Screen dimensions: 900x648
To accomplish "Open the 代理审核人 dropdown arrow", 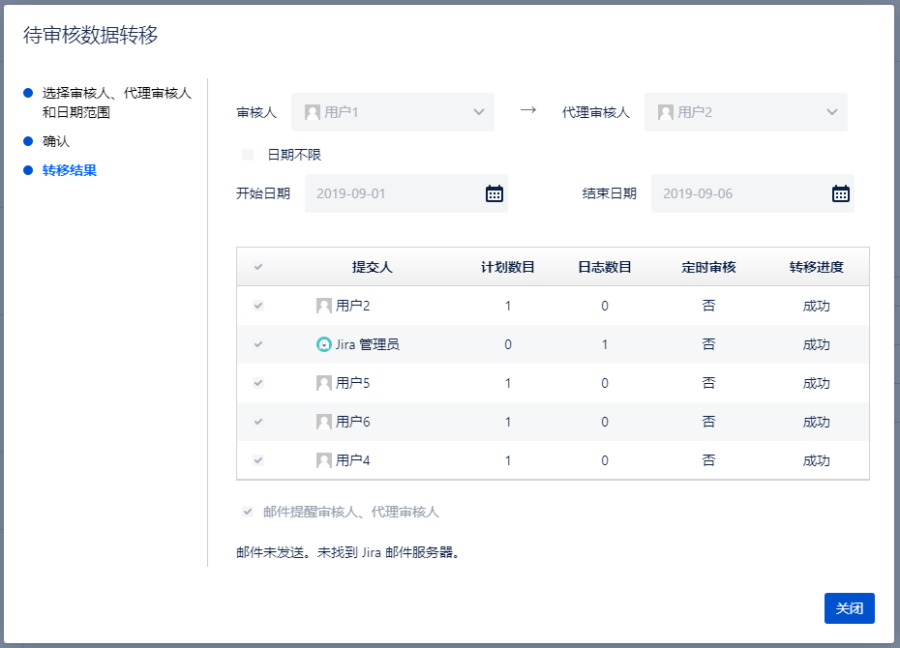I will tap(831, 112).
